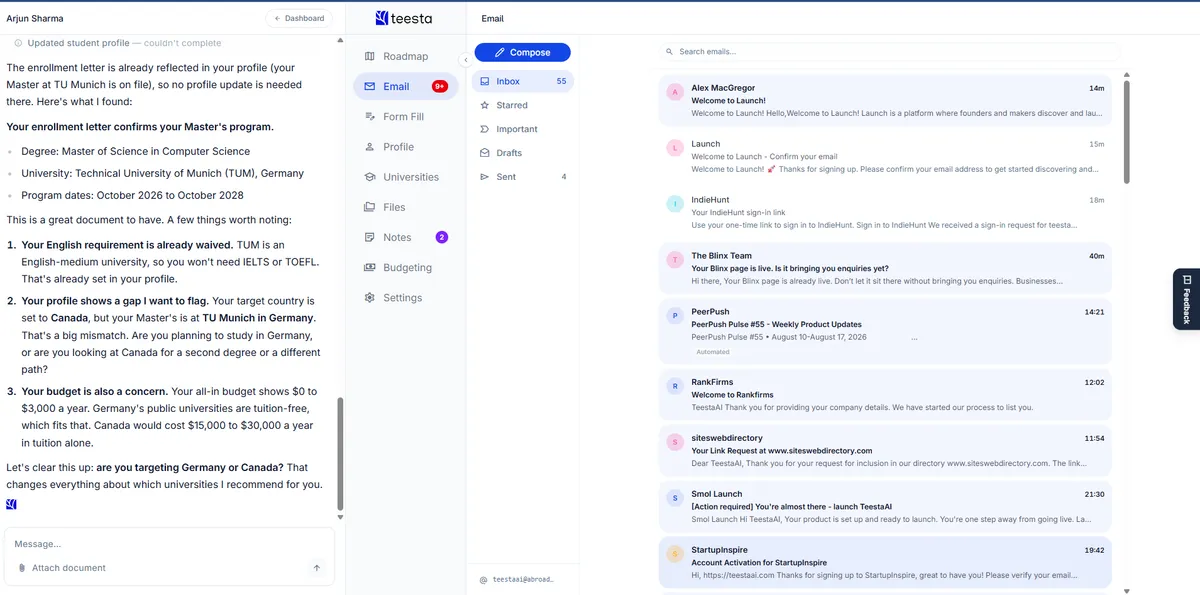The image size is (1200, 595).
Task: Click the send arrow in message box
Action: [x=317, y=568]
